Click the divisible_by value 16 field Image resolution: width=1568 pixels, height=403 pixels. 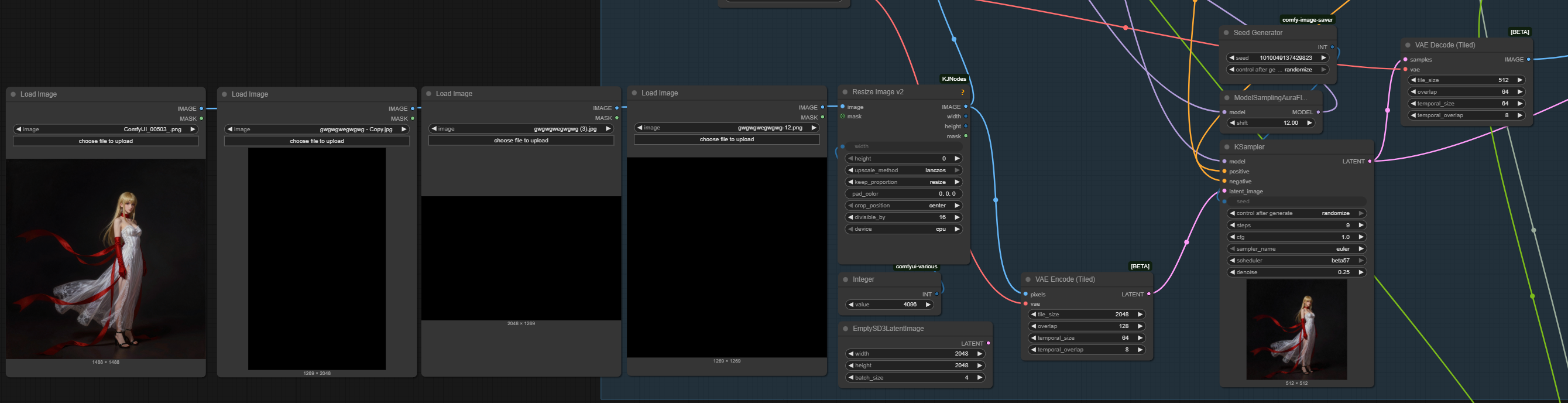click(903, 217)
